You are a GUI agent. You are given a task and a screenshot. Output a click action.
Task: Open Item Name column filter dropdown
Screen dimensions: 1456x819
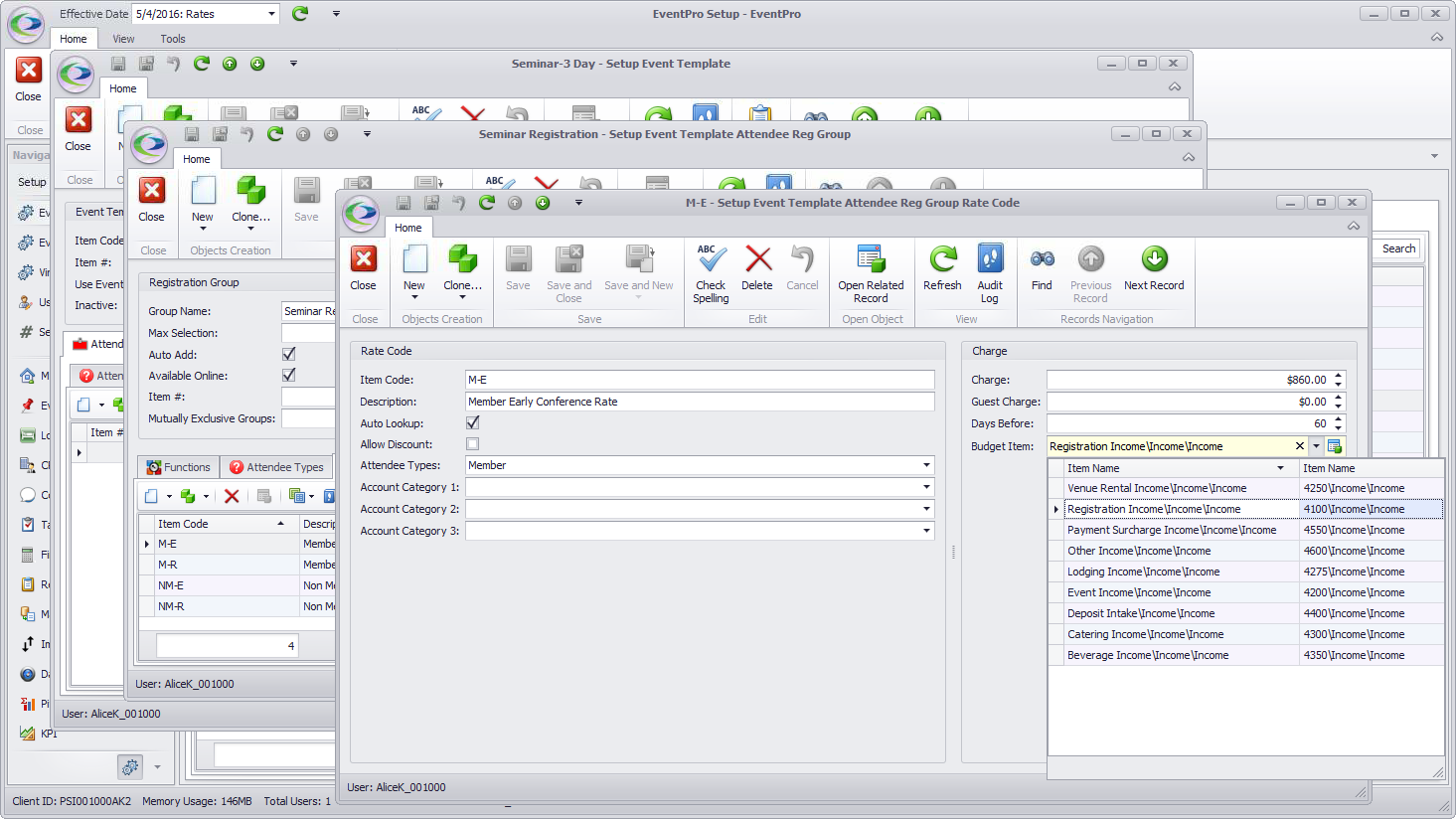[1280, 468]
